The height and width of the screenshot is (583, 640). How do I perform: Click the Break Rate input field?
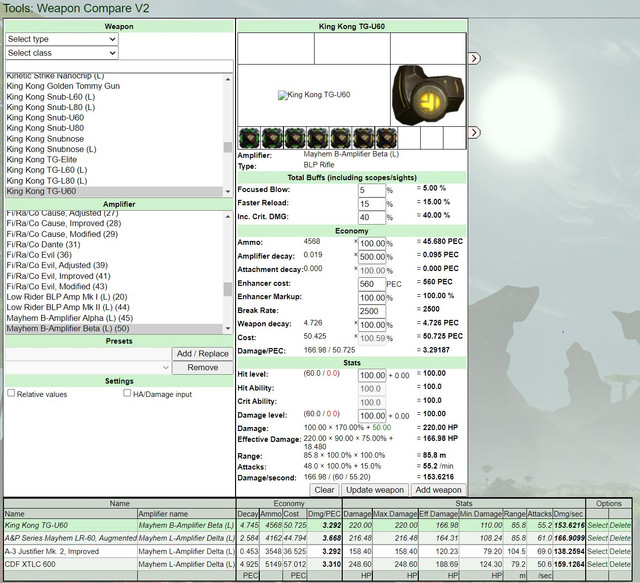pos(371,310)
